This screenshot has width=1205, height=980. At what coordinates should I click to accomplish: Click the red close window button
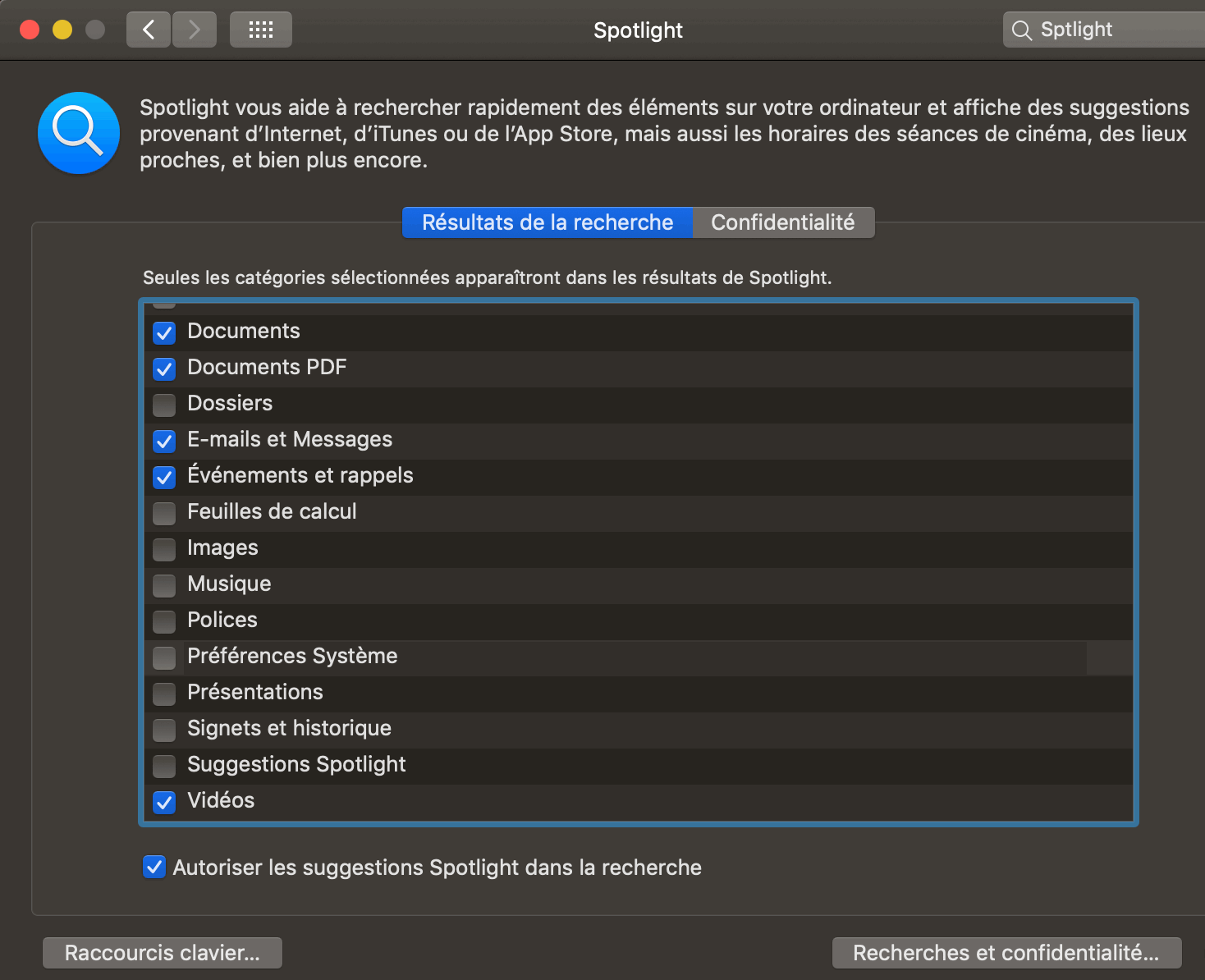[30, 30]
